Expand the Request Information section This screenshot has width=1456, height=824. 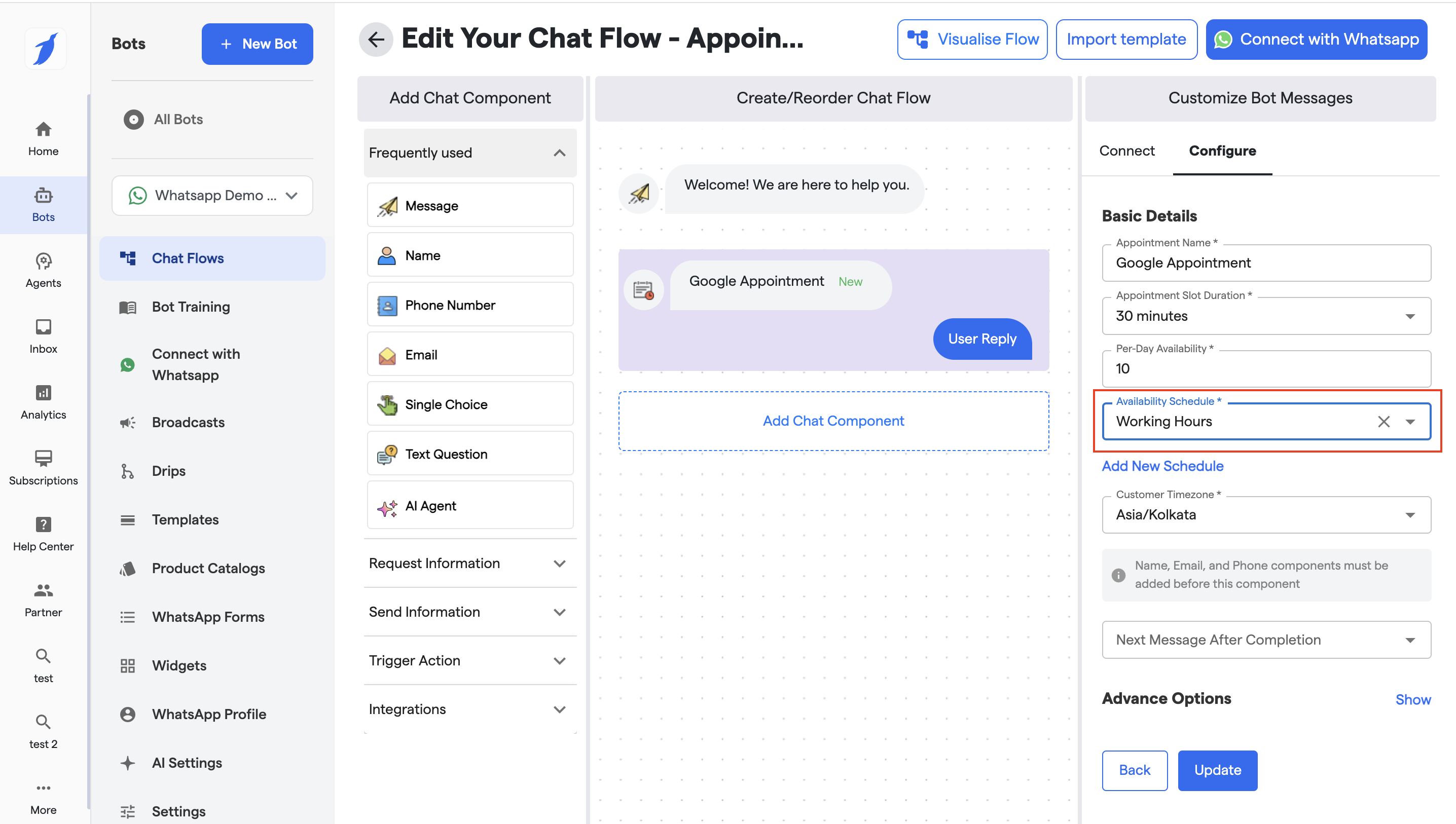click(x=470, y=563)
